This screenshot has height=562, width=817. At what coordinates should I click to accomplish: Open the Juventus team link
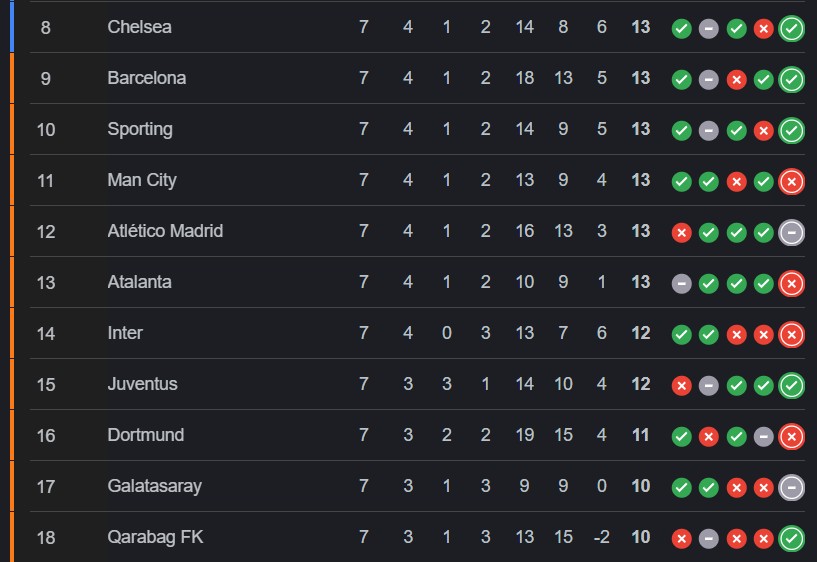point(142,384)
